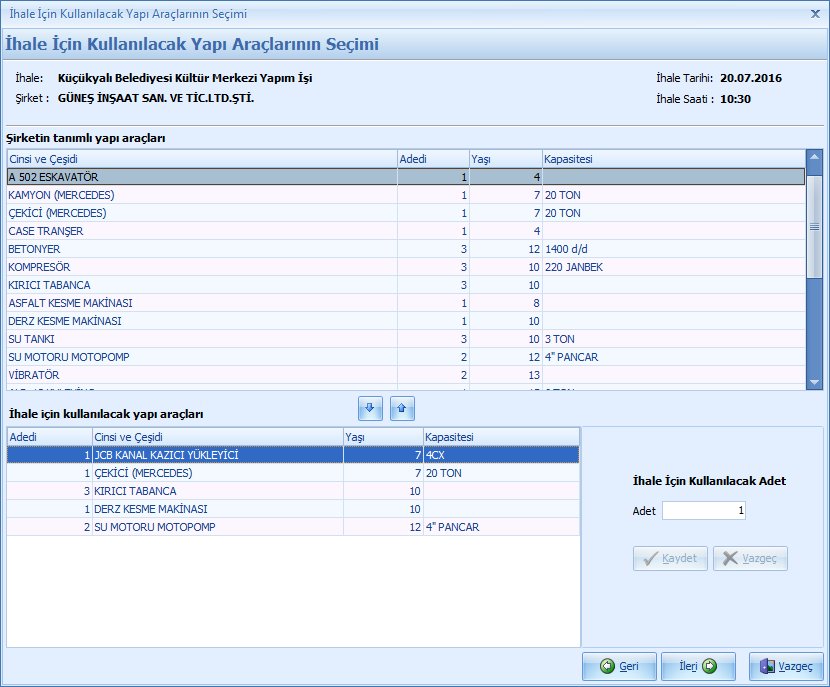
Task: Click the move-up arrow icon button
Action: 402,408
